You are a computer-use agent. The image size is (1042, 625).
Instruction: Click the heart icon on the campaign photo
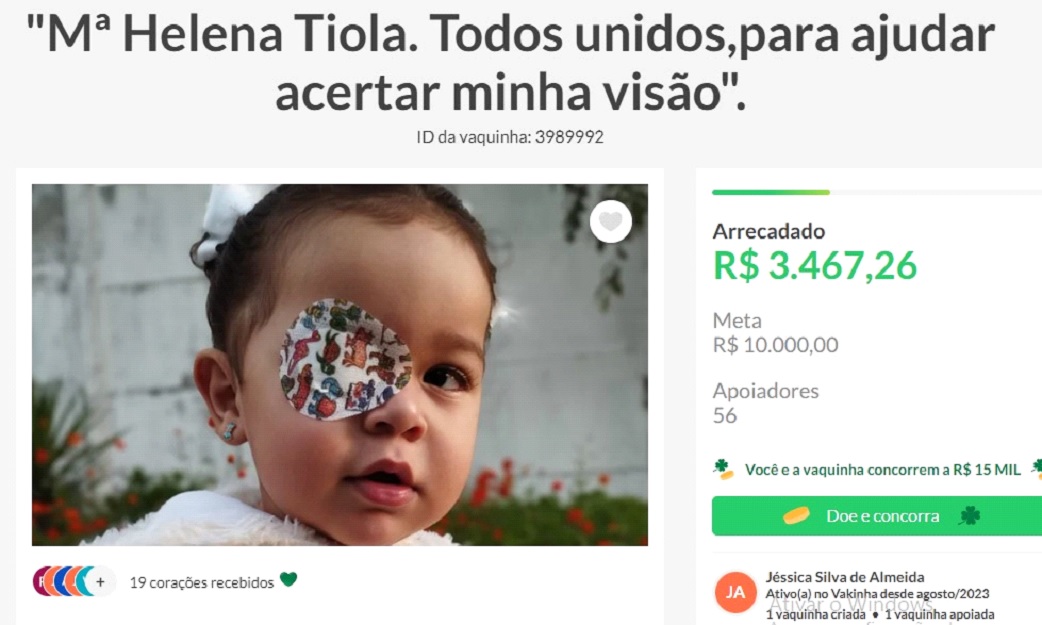click(x=611, y=221)
